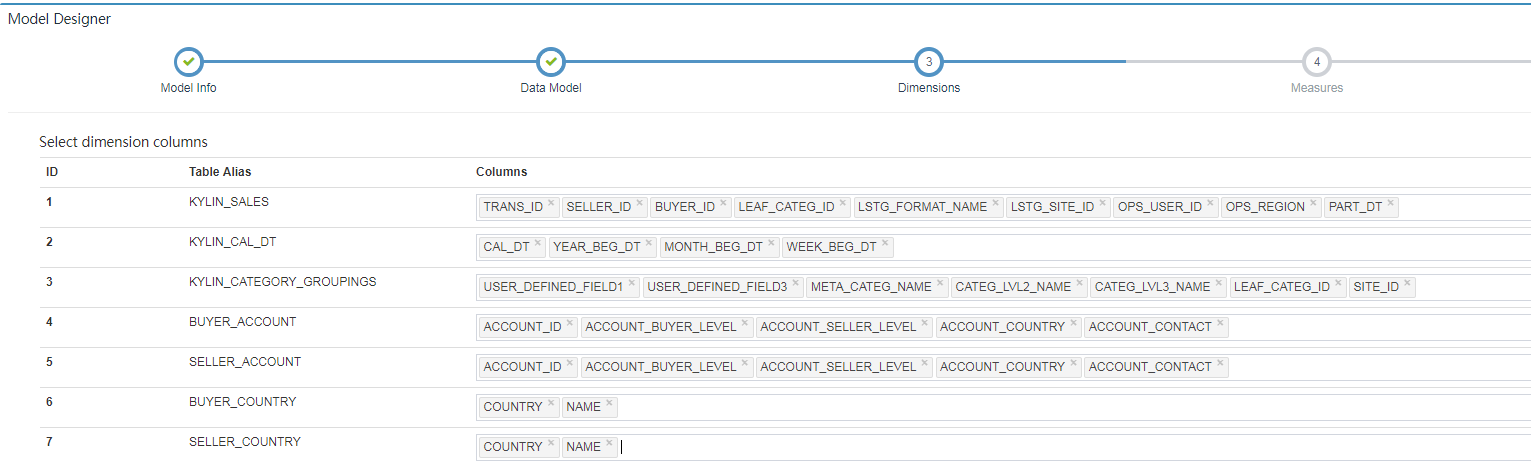This screenshot has height=472, width=1531.
Task: Remove OPS_REGION tag via its x icon
Action: click(x=1313, y=203)
